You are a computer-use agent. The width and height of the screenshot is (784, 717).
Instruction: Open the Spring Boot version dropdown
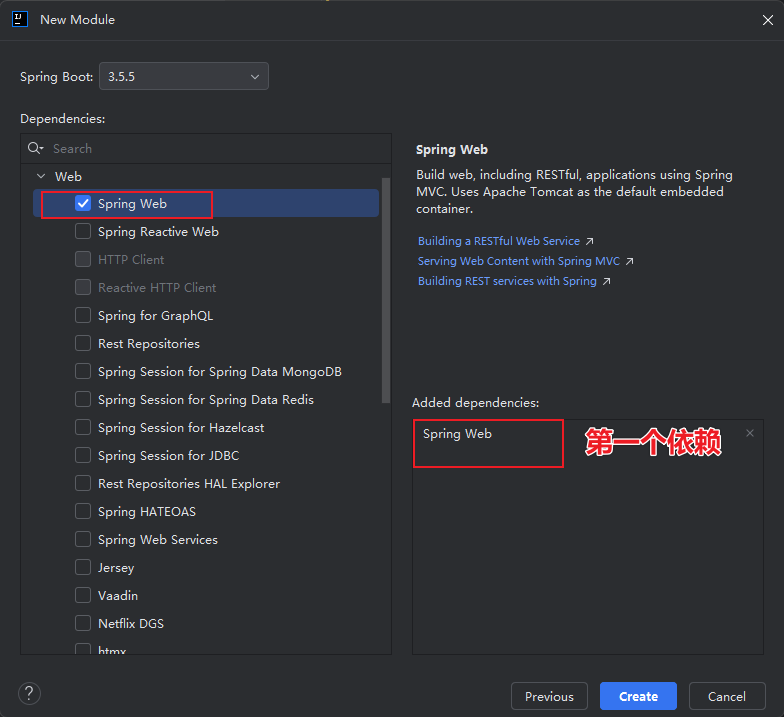click(184, 76)
